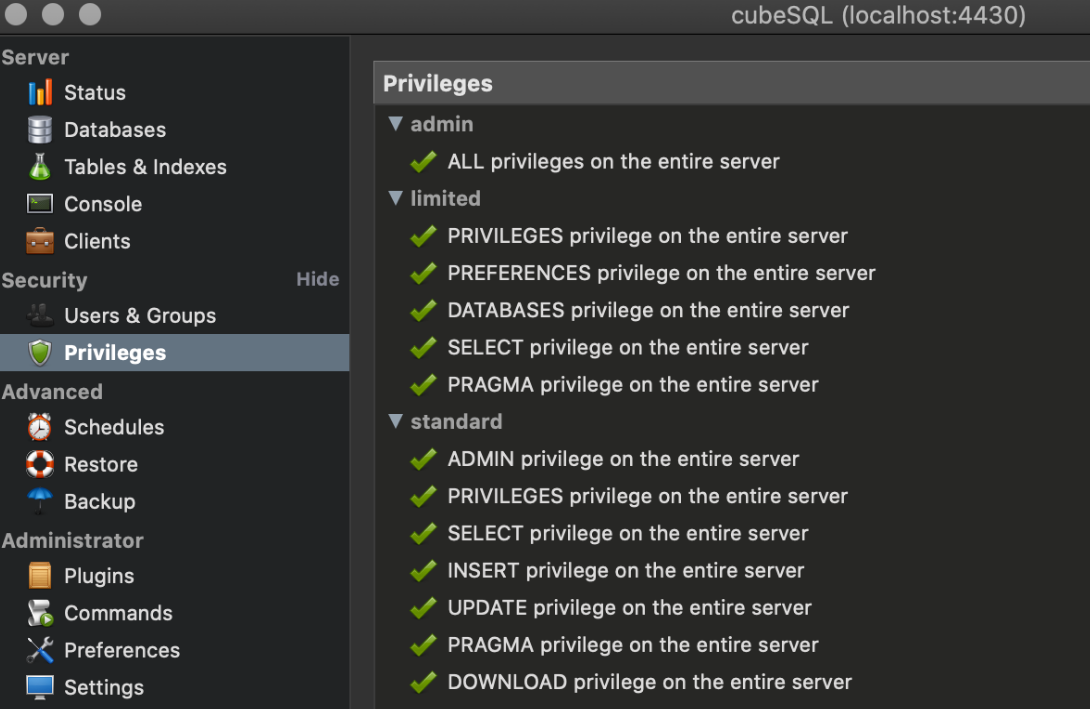The height and width of the screenshot is (709, 1090).
Task: Select limited 'PRAGMA privilege on the entire server'
Action: pos(633,384)
